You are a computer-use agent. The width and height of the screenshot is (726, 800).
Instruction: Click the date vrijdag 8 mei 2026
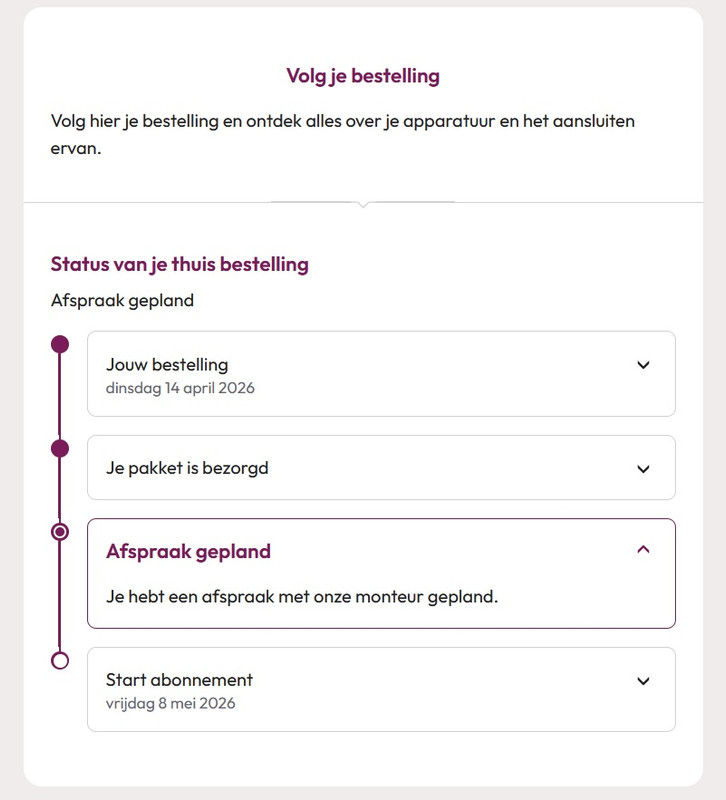[170, 704]
